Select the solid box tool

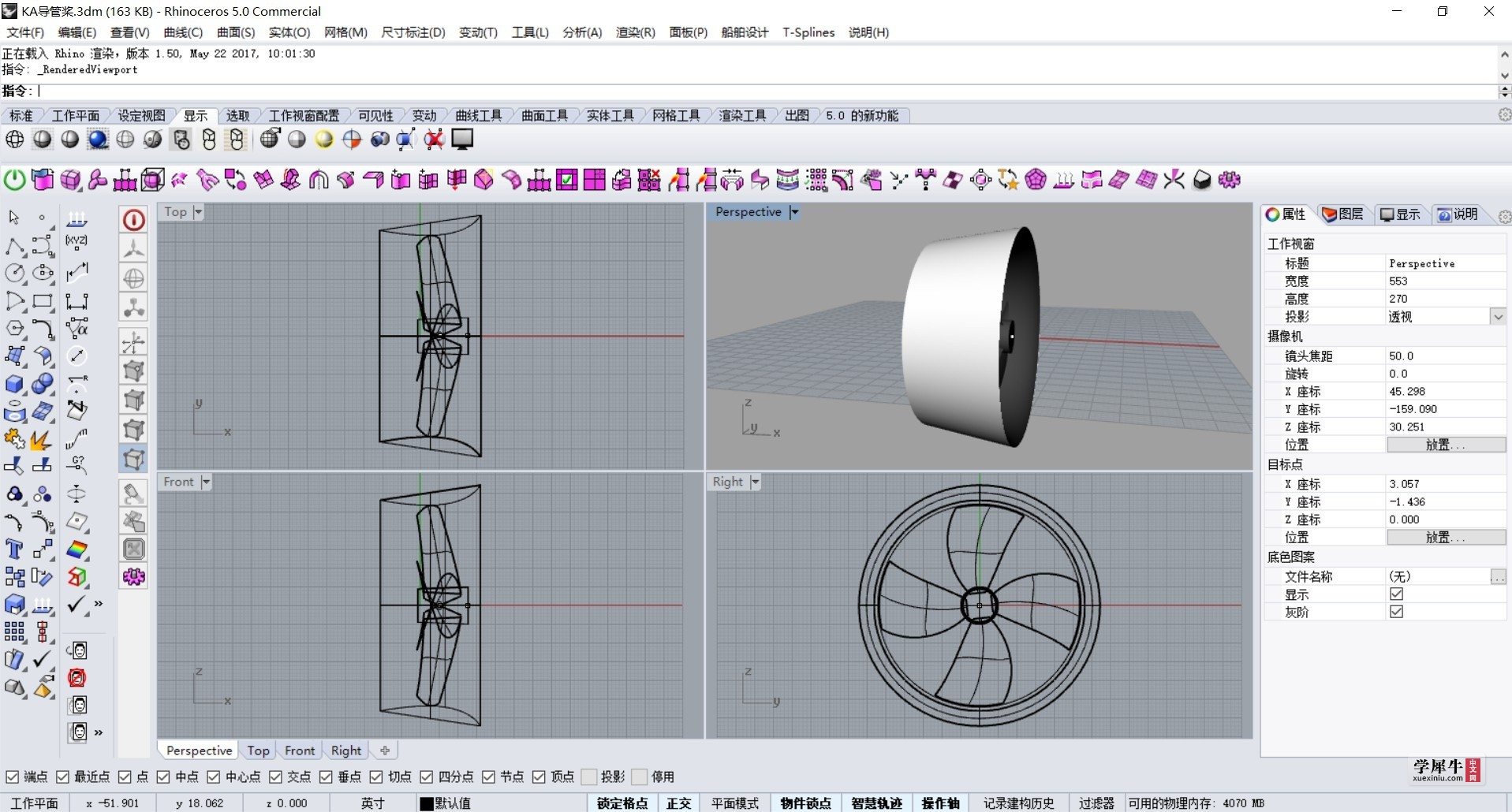pyautogui.click(x=14, y=384)
